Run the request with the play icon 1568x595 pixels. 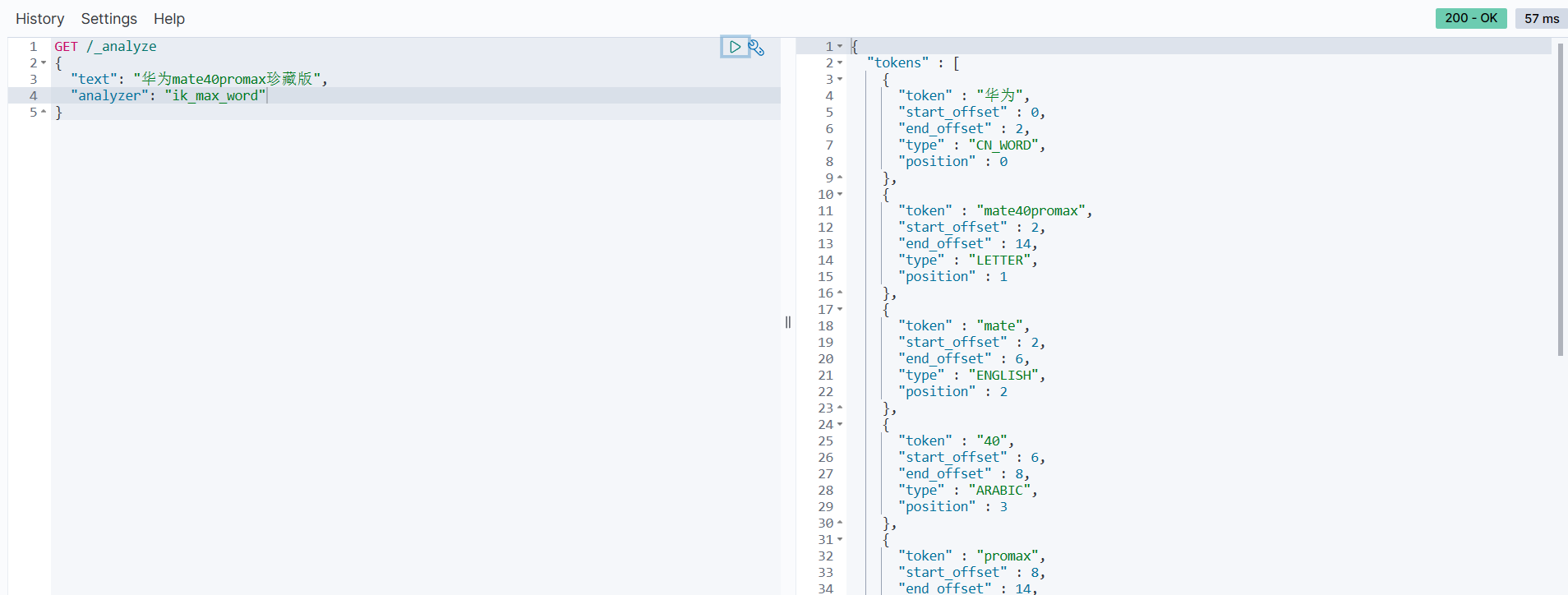[735, 47]
